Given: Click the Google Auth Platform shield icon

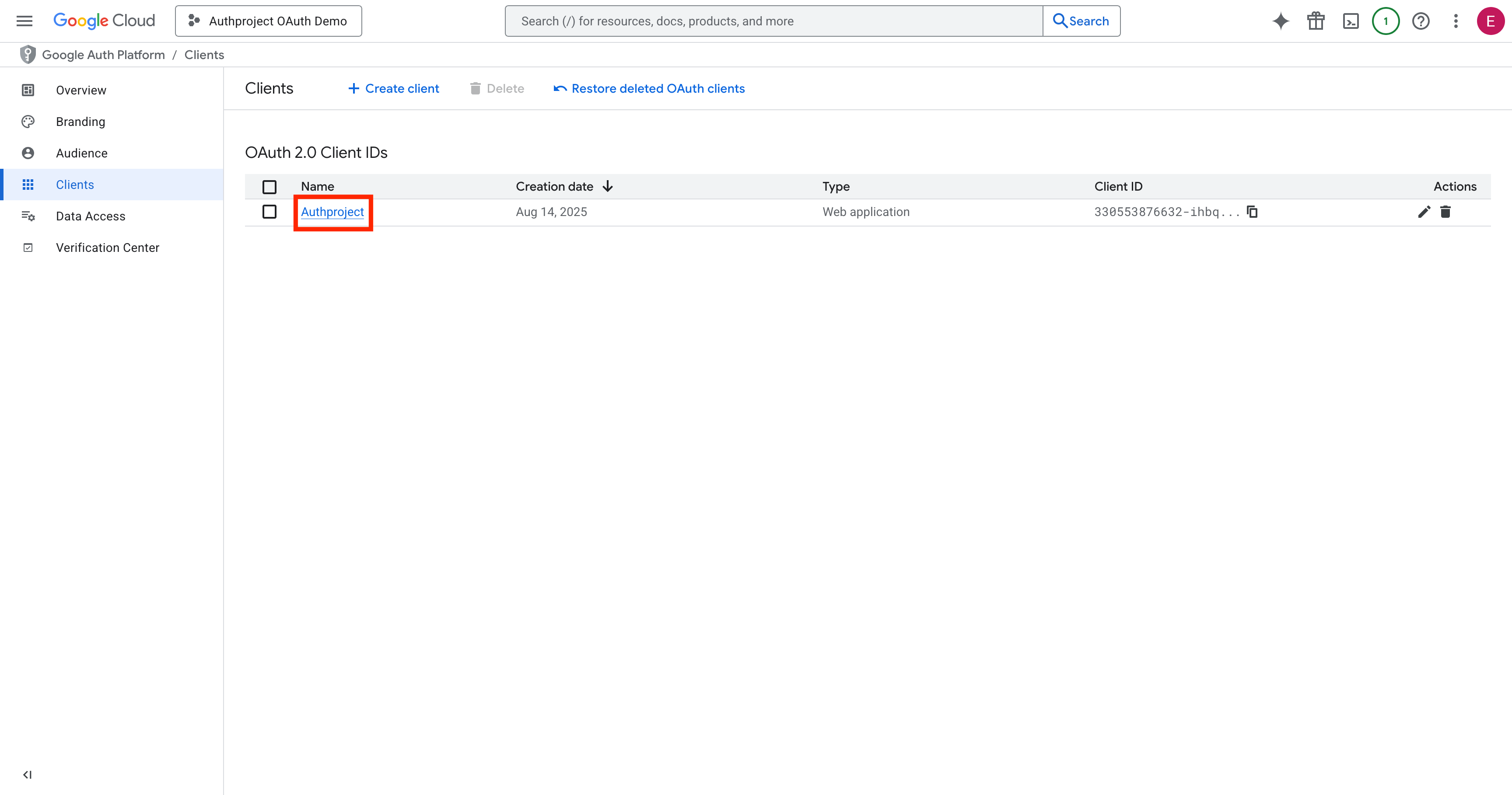Looking at the screenshot, I should 28,55.
